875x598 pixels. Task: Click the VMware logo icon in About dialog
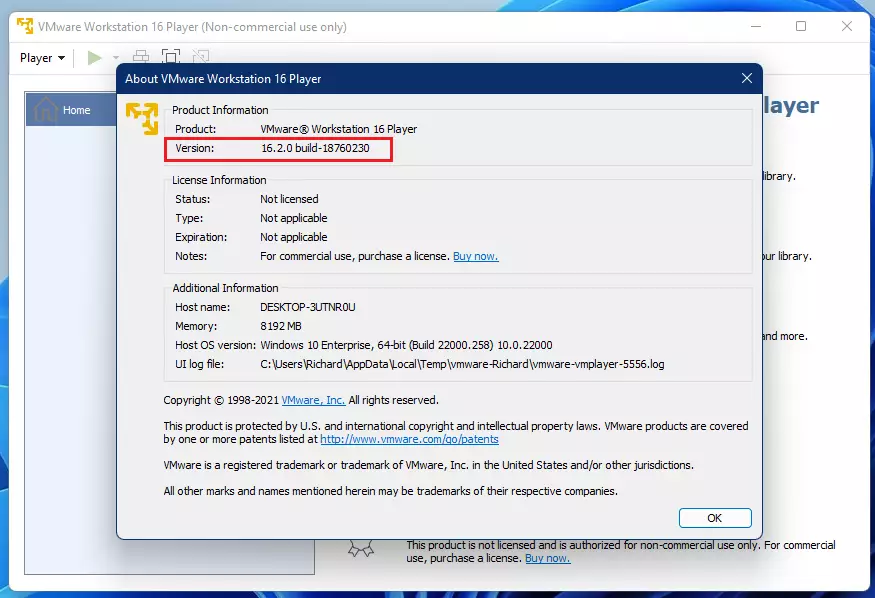[142, 118]
